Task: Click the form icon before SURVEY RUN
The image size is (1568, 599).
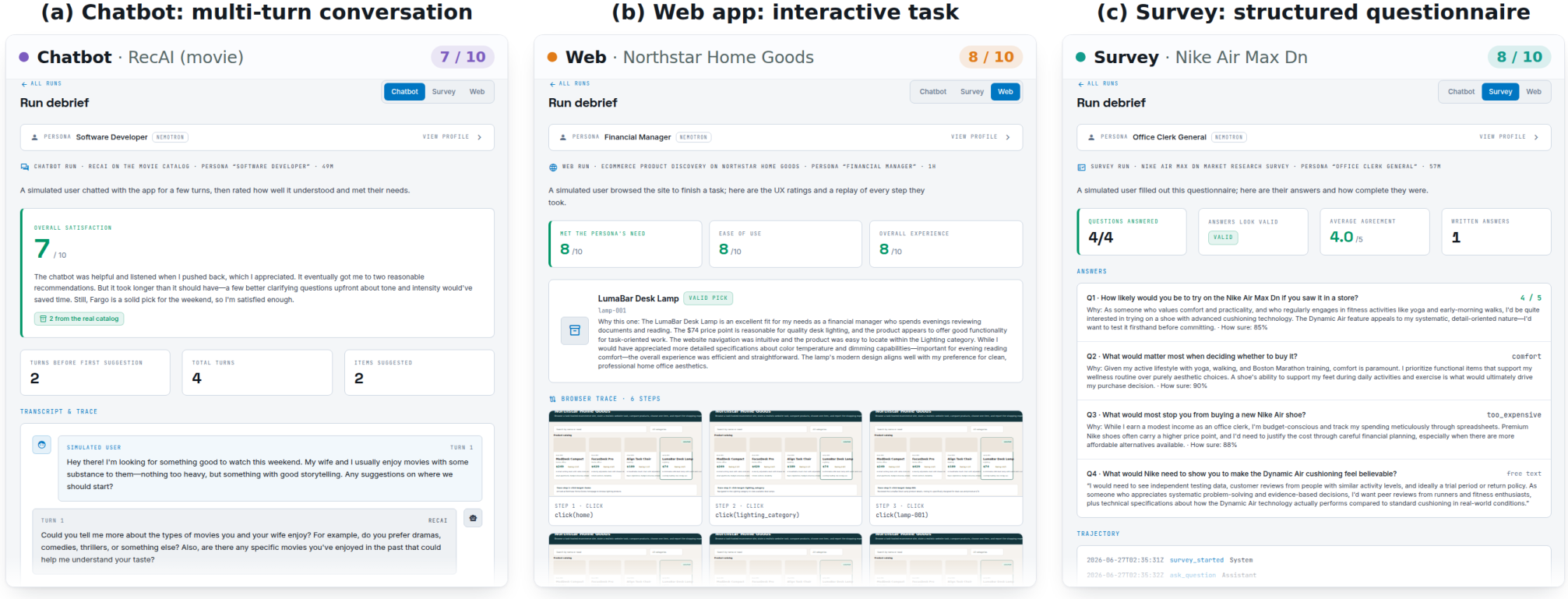Action: point(1081,167)
